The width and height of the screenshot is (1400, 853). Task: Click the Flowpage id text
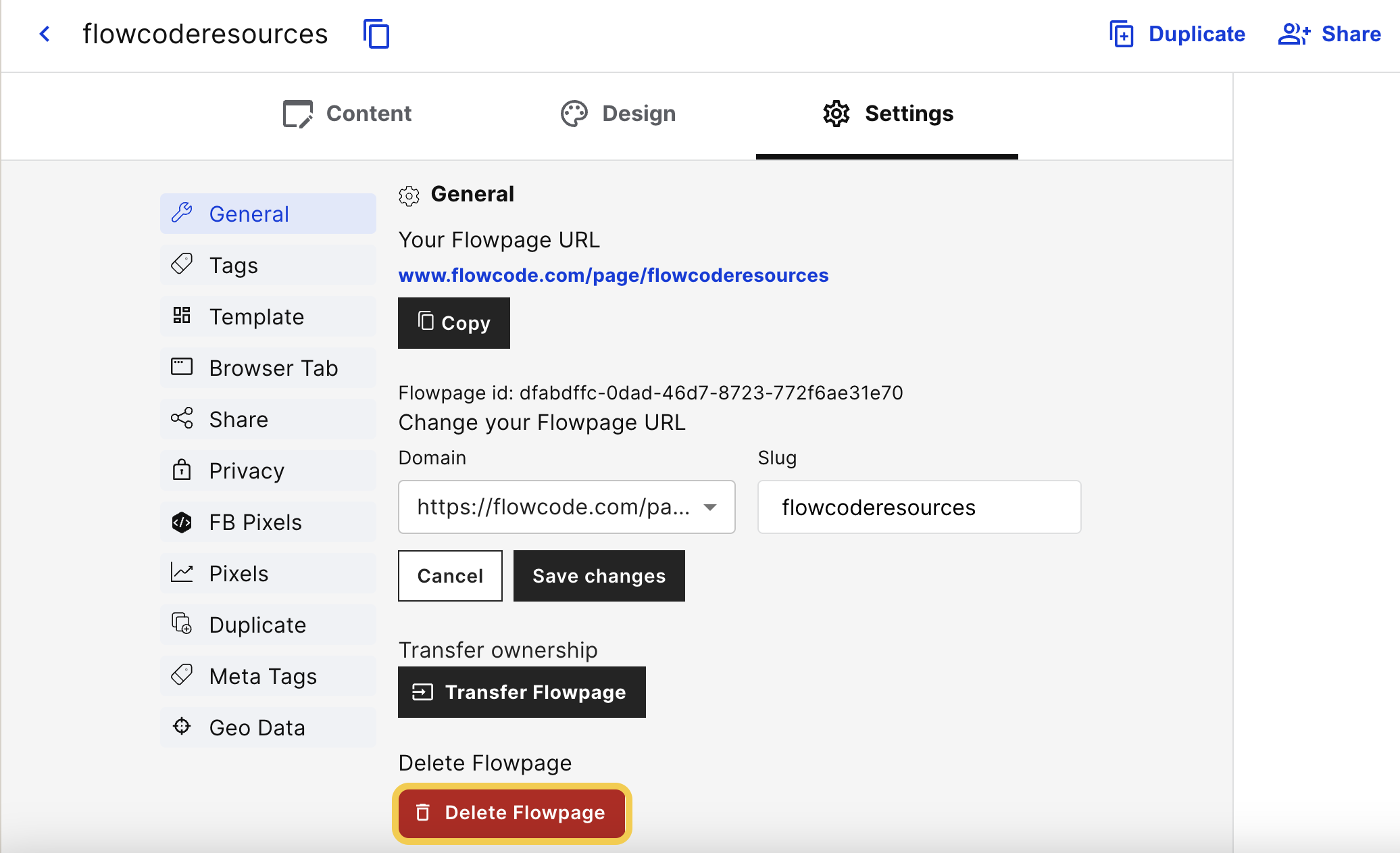[651, 393]
